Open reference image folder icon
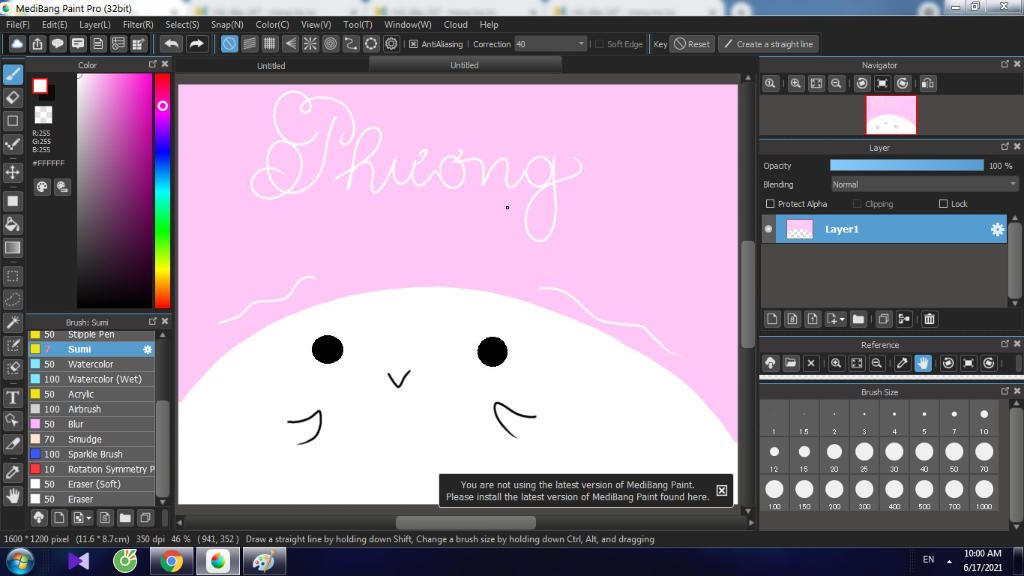The image size is (1024, 576). coord(791,363)
